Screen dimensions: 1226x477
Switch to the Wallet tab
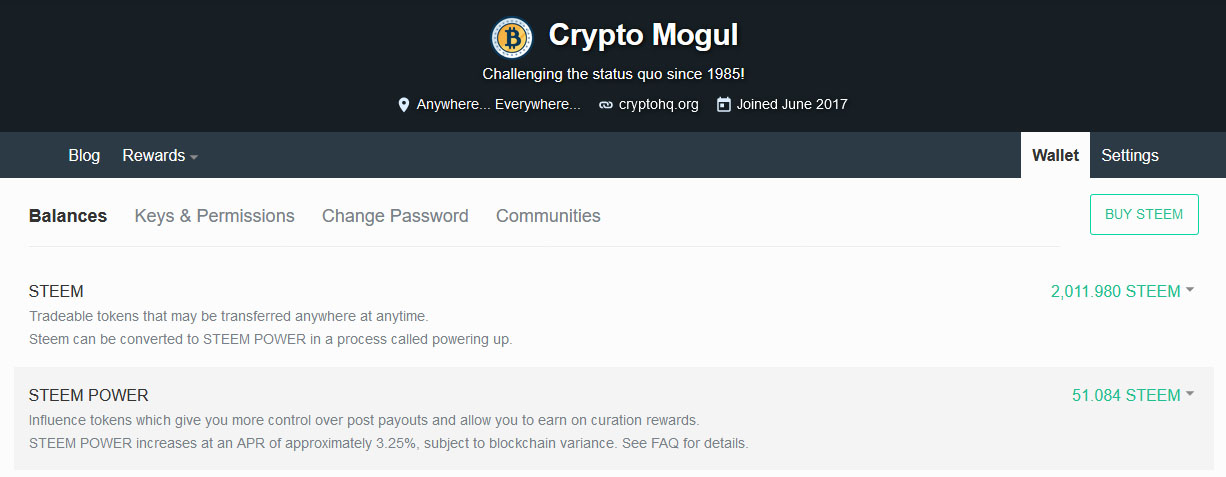pos(1055,155)
